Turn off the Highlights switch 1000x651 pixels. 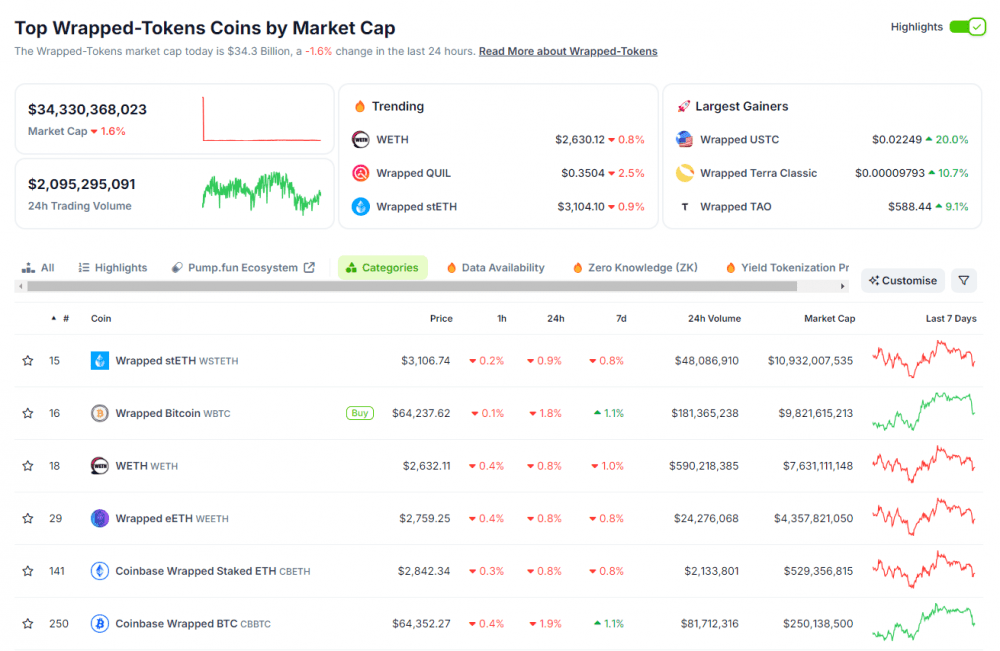click(x=967, y=27)
